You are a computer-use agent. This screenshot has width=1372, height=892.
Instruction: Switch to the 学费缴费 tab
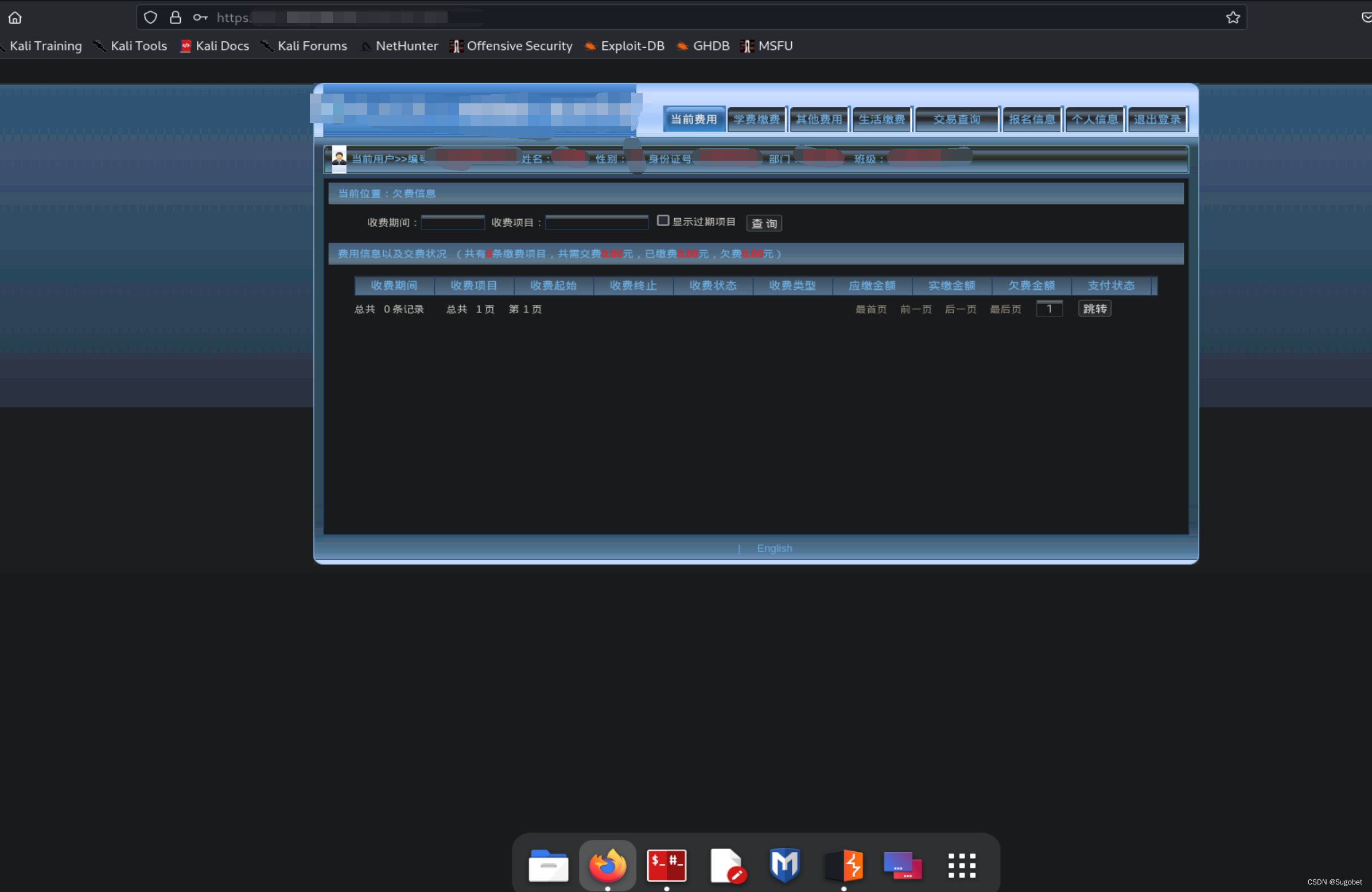(756, 119)
